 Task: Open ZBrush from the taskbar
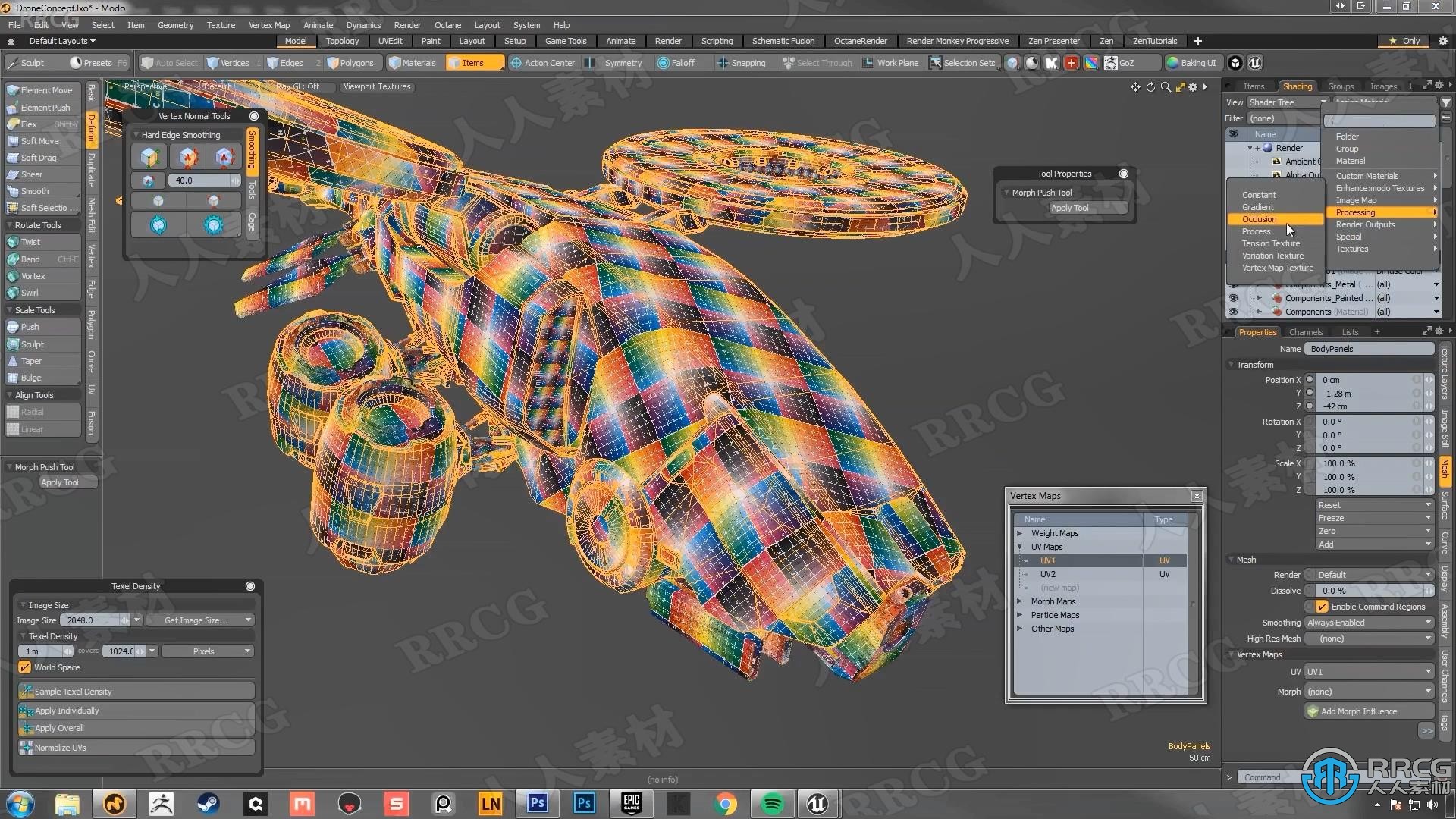pyautogui.click(x=161, y=804)
